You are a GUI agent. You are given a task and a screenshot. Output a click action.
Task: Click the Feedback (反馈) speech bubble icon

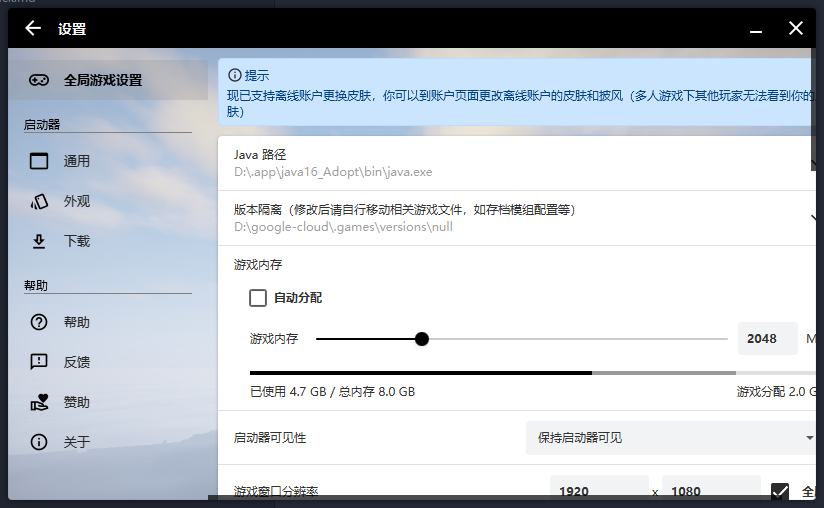[x=39, y=362]
